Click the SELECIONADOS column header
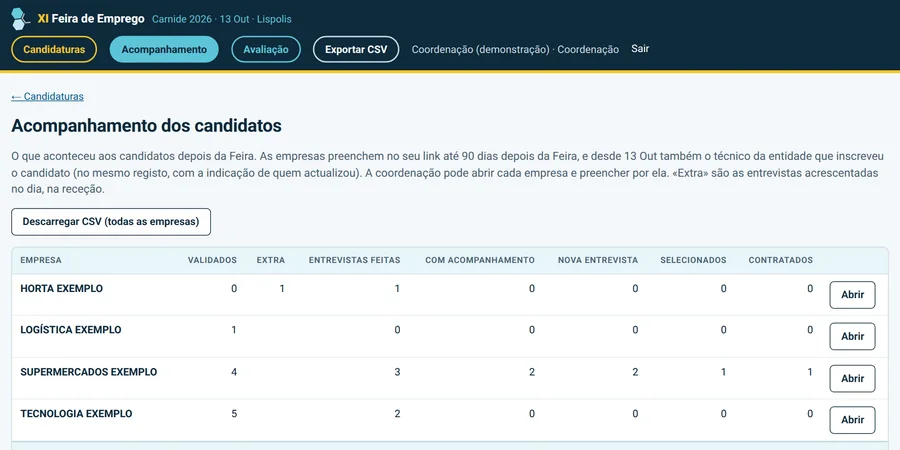The image size is (900, 450). 693,260
